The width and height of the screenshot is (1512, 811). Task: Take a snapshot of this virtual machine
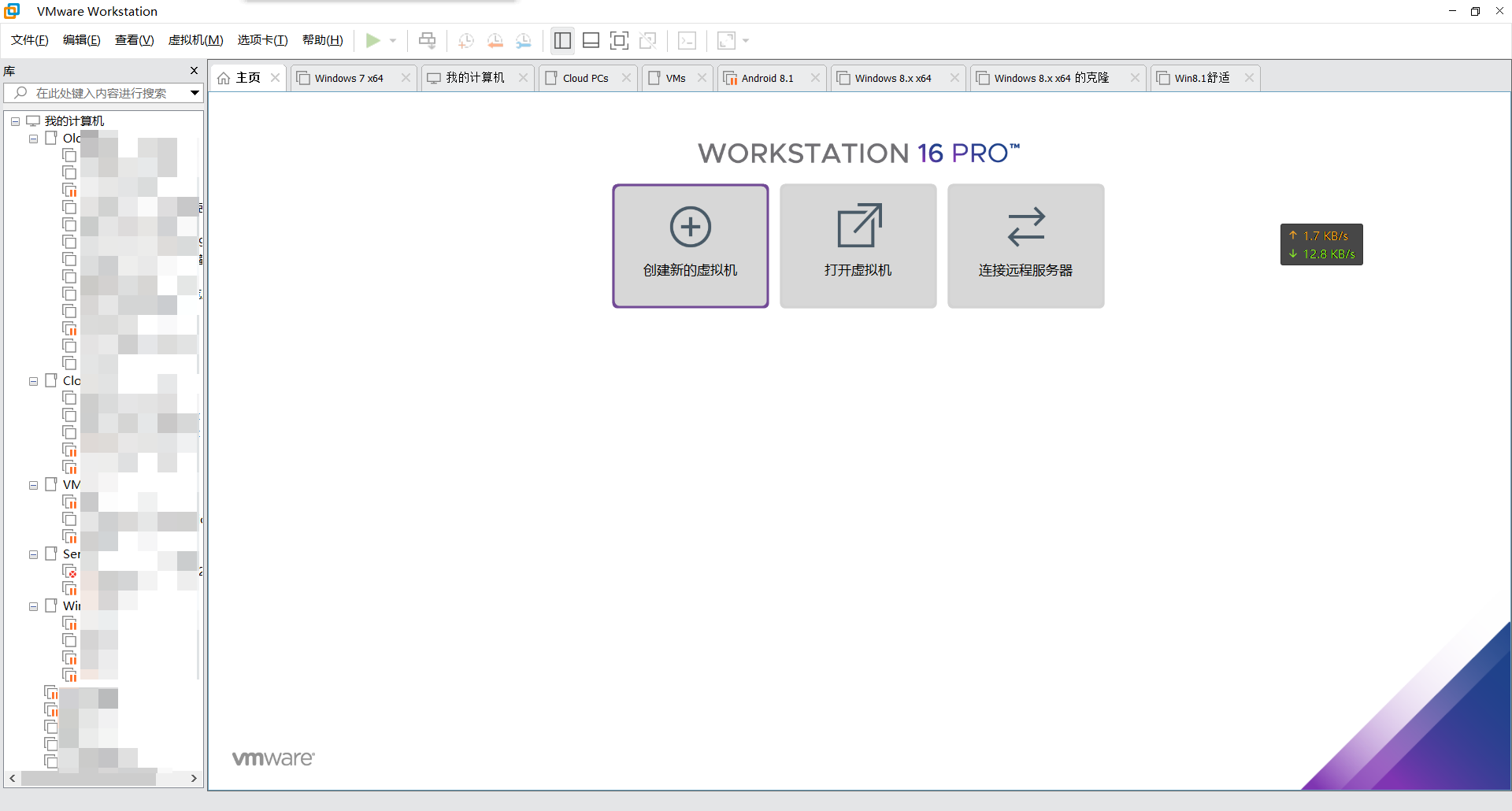coord(465,40)
